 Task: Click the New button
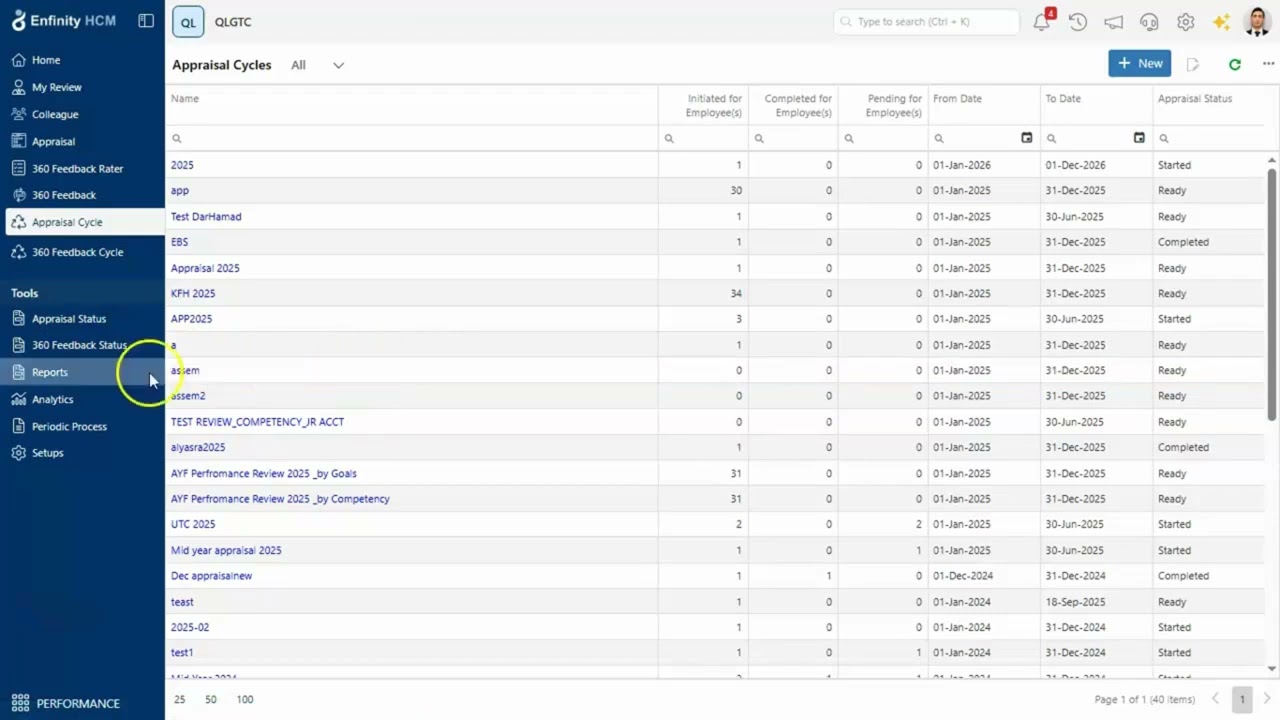[1139, 63]
